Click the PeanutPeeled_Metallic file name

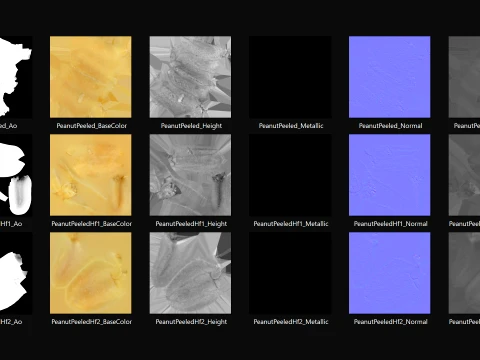coord(291,126)
